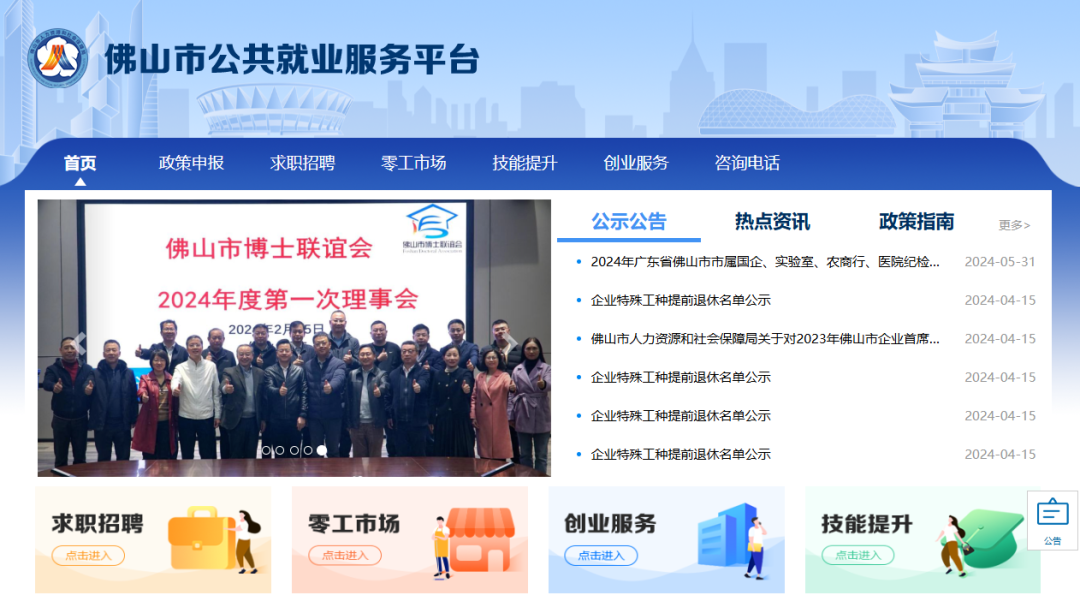Open the 公告 floating notice icon
This screenshot has height=613, width=1080.
click(1052, 520)
